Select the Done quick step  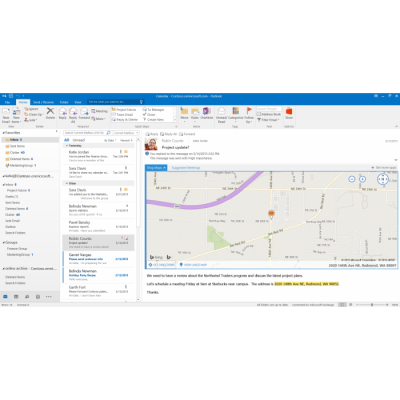click(x=149, y=114)
